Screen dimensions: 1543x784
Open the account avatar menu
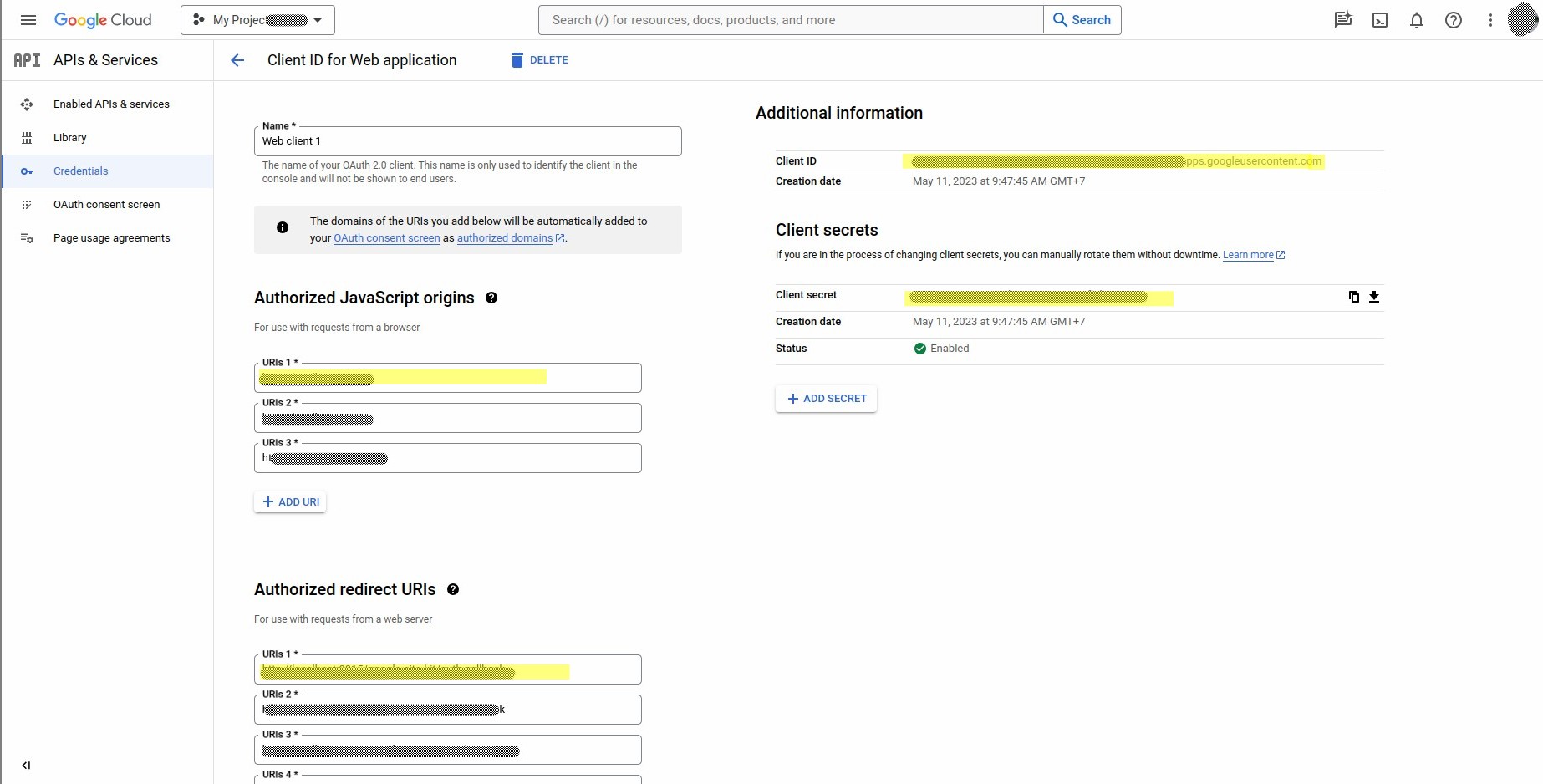1521,19
